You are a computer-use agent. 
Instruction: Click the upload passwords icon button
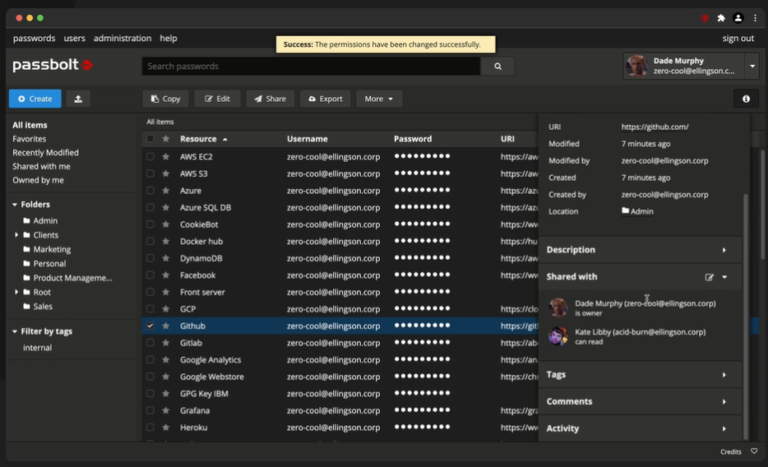coord(78,98)
